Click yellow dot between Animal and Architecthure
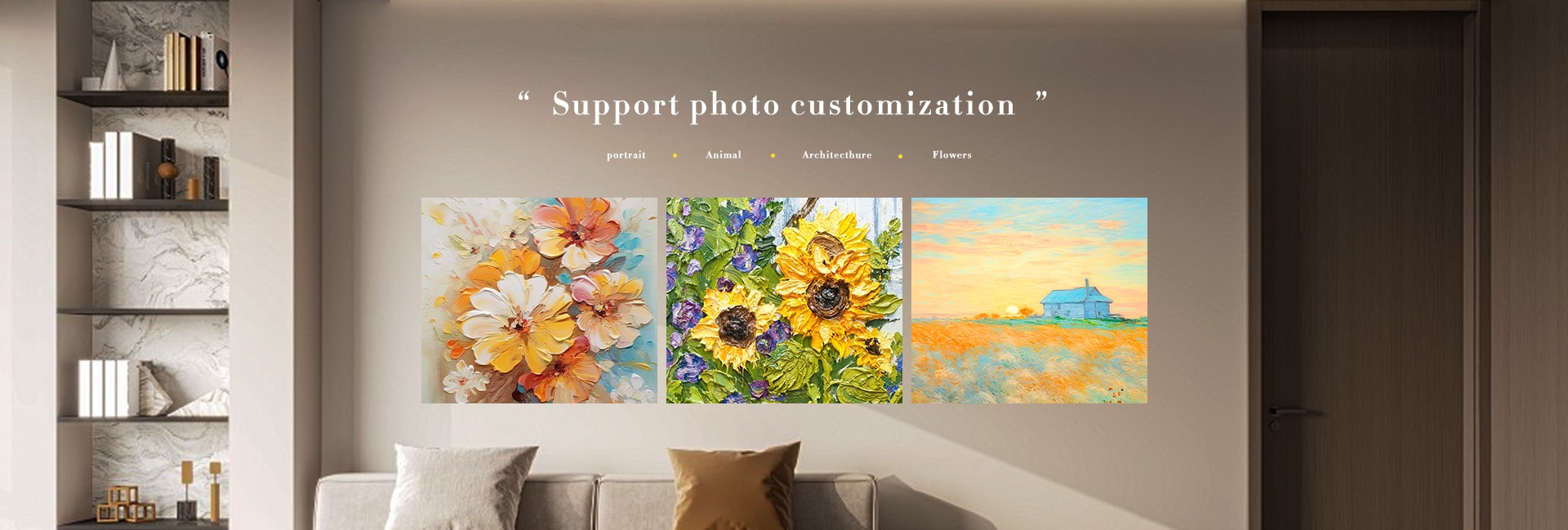Viewport: 1568px width, 530px height. (x=773, y=155)
